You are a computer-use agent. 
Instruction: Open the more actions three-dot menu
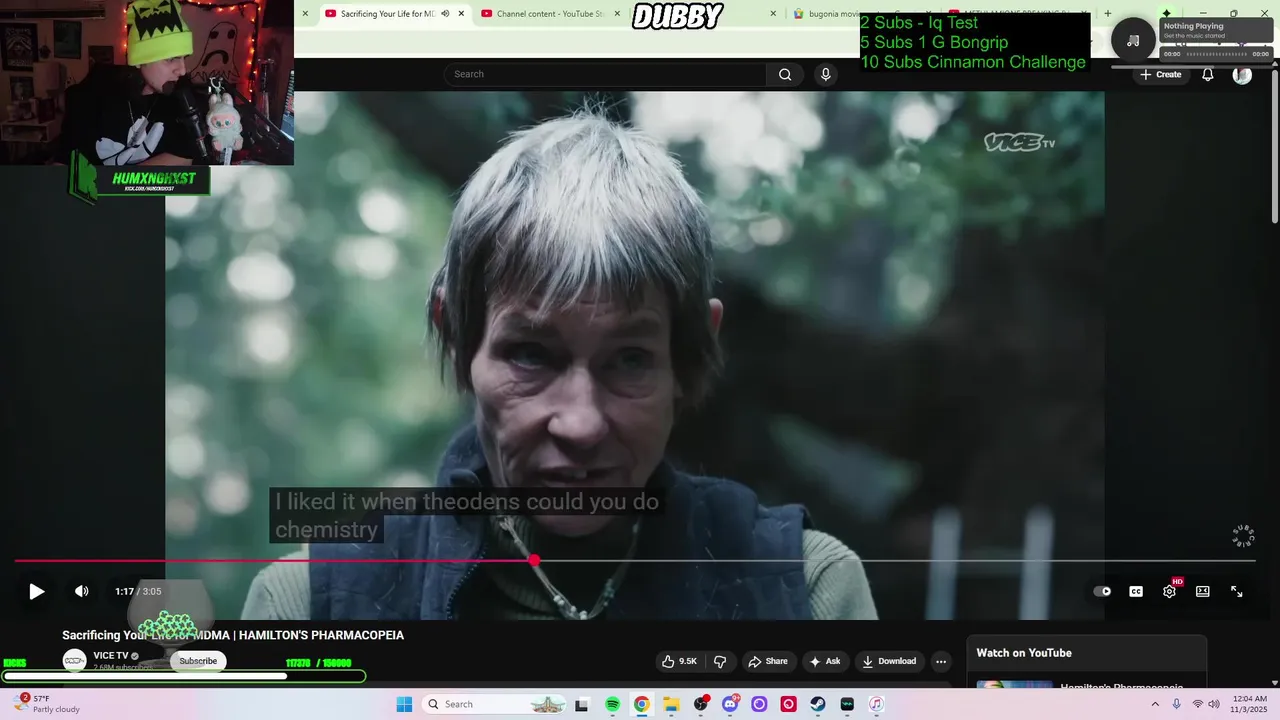pos(940,661)
